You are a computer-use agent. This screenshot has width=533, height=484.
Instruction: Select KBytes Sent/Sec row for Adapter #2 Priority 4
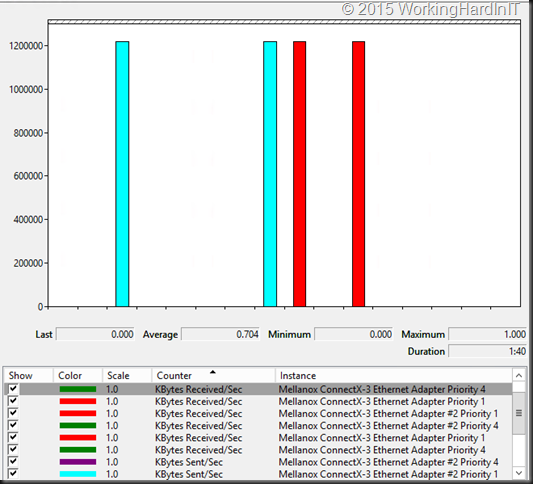tap(258, 462)
